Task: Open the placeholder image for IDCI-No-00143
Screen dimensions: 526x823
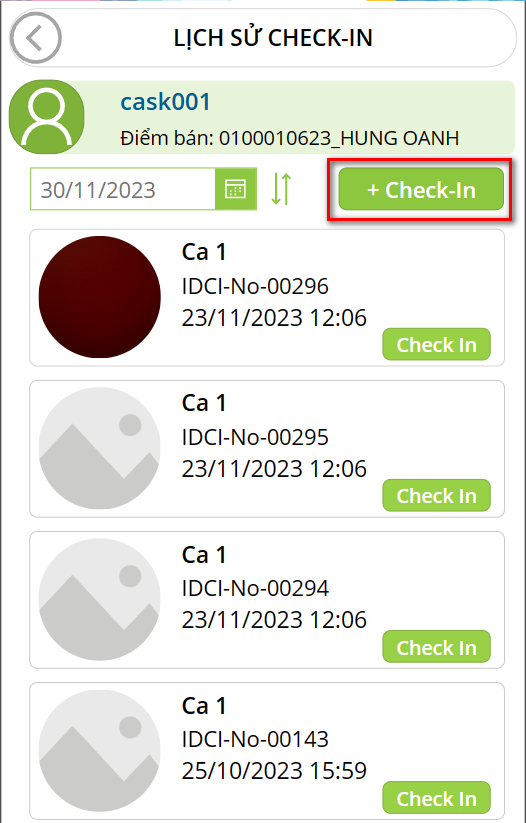Action: pos(100,751)
